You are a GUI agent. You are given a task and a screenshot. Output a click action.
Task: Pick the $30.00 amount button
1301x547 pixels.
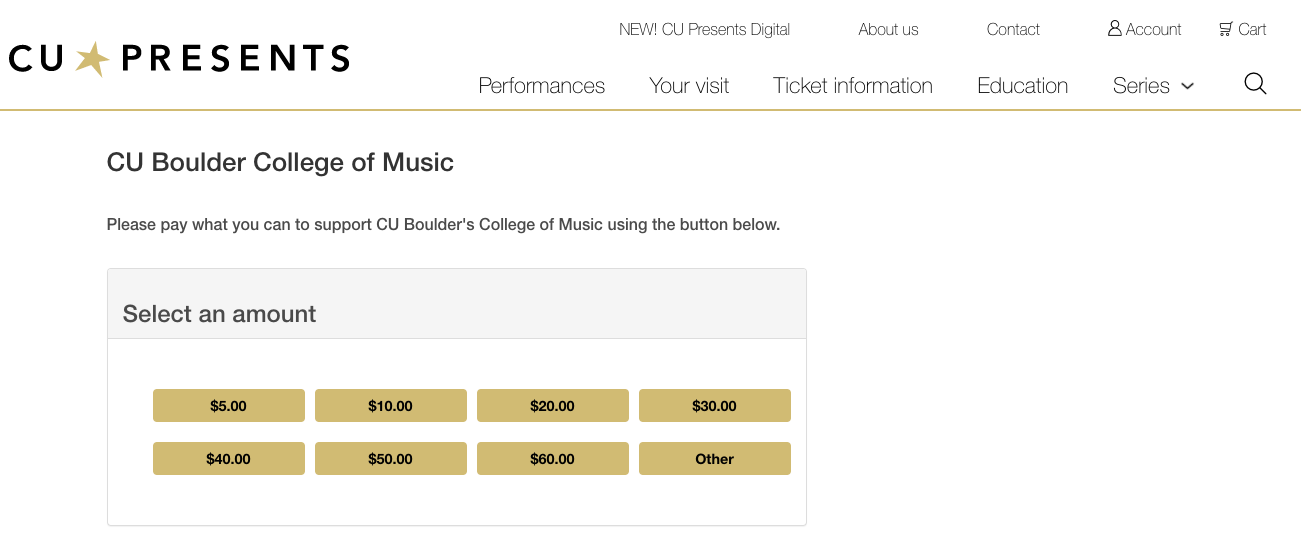[x=715, y=406]
